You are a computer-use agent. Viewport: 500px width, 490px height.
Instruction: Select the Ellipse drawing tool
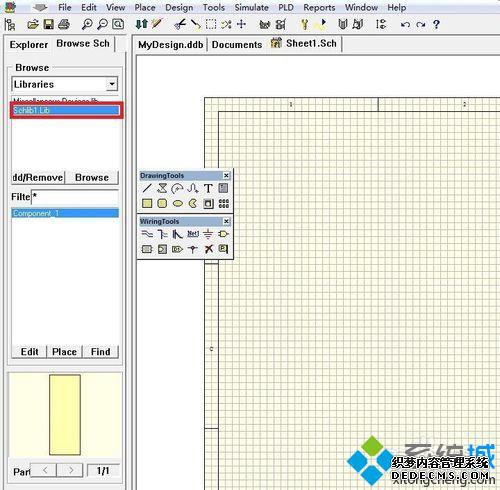tap(178, 203)
